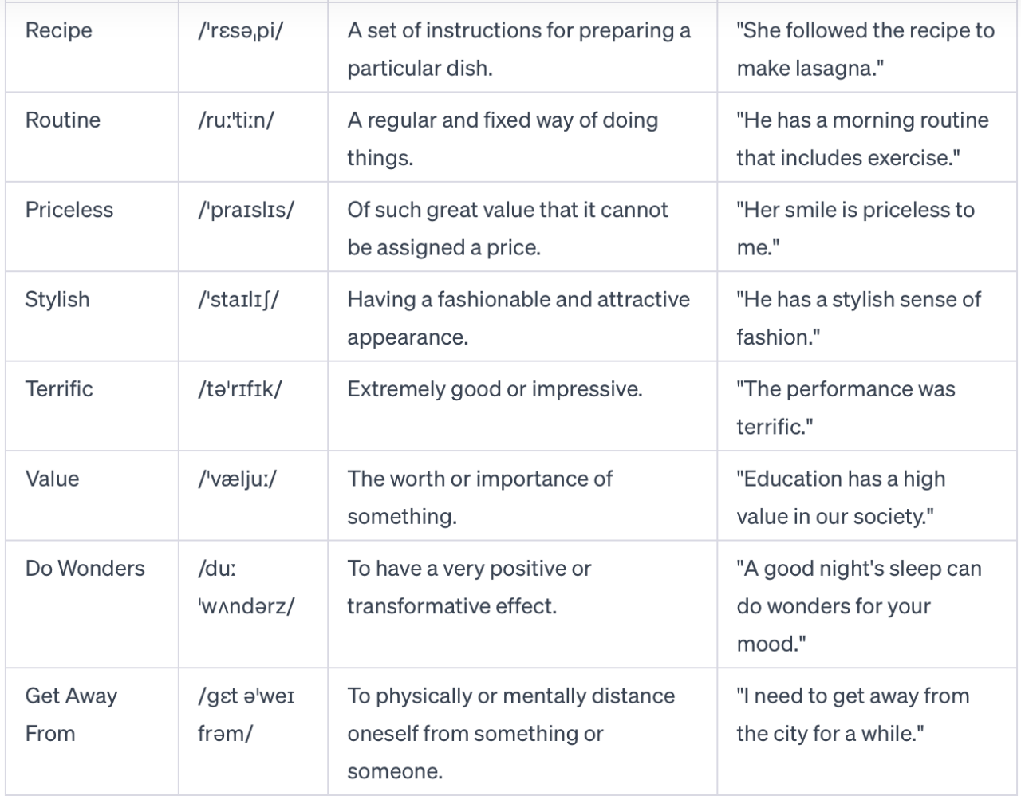This screenshot has height=797, width=1022.
Task: Select the "Education has a high value" example
Action: pos(846,497)
